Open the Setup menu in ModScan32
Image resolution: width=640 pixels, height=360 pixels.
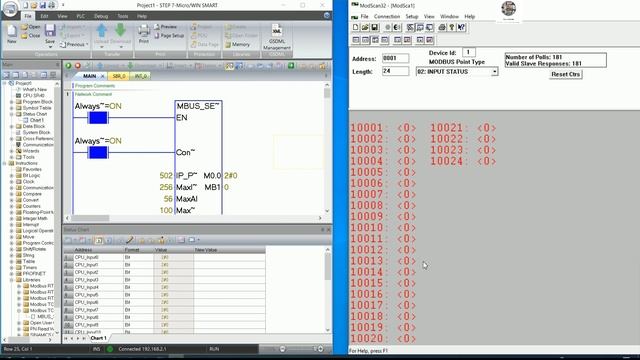pos(412,16)
